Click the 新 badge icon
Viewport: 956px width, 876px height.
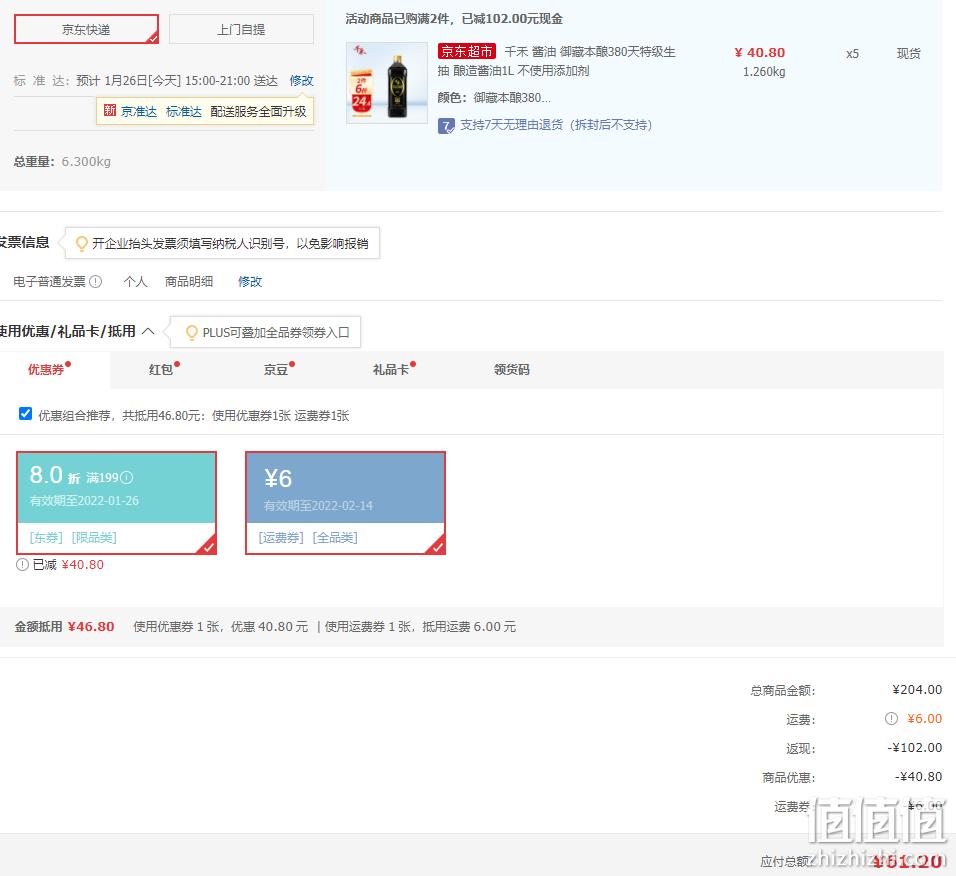point(110,110)
